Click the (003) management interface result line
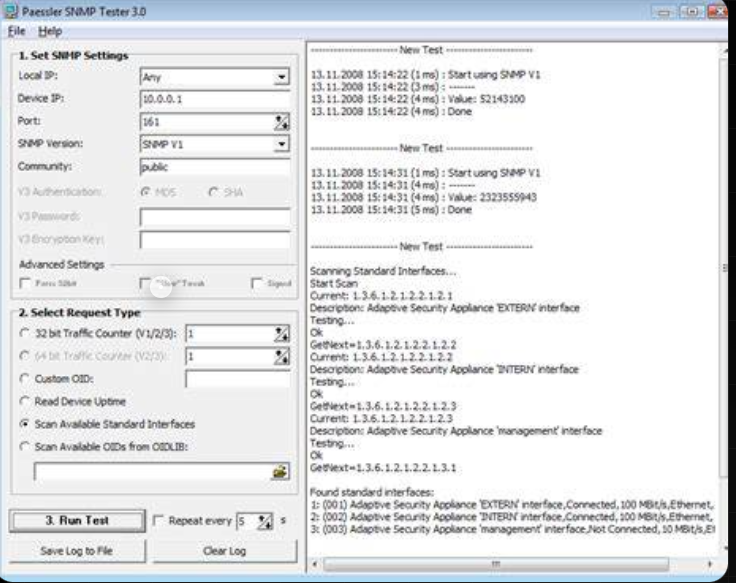Screen dimensions: 736x583 pyautogui.click(x=512, y=529)
